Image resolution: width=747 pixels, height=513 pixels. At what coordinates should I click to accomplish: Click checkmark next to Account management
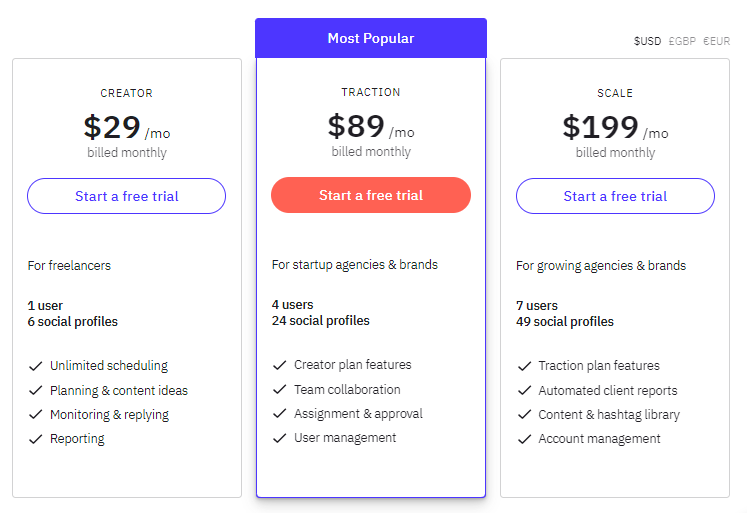click(525, 439)
